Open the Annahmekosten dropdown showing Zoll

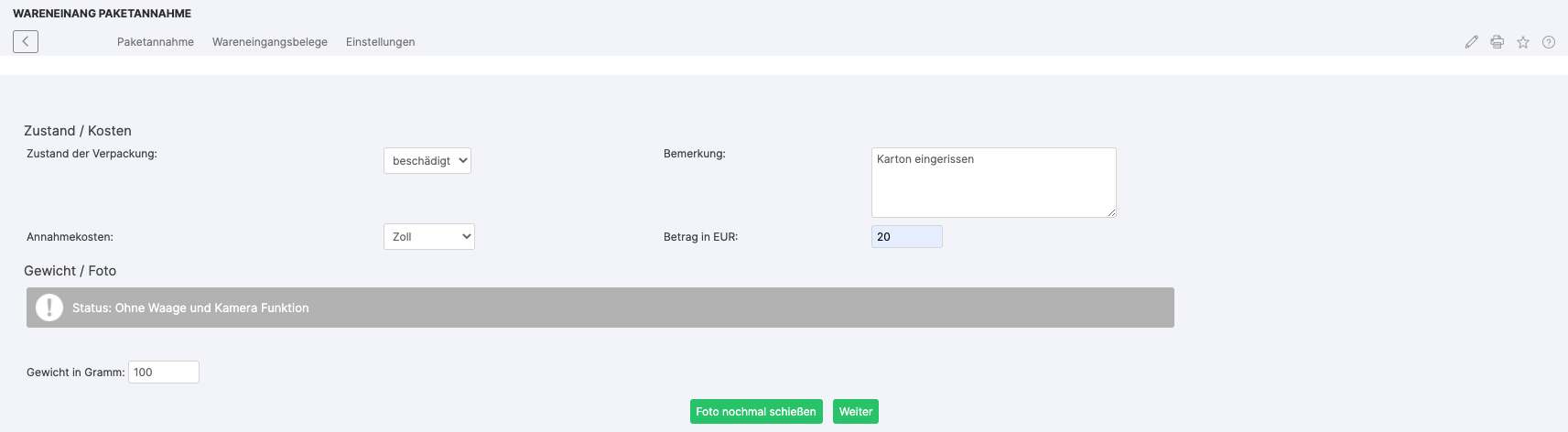pyautogui.click(x=428, y=237)
